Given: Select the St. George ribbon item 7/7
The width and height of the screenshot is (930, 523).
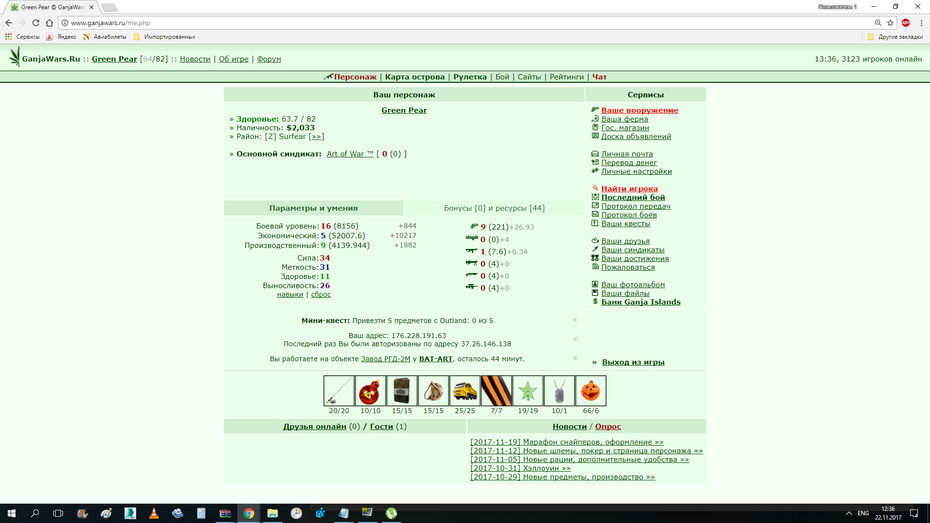Looking at the screenshot, I should pyautogui.click(x=496, y=391).
